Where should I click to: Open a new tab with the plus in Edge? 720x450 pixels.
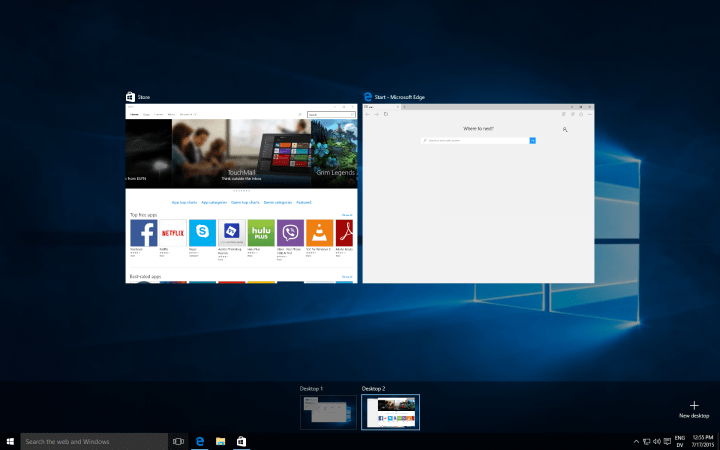click(405, 107)
